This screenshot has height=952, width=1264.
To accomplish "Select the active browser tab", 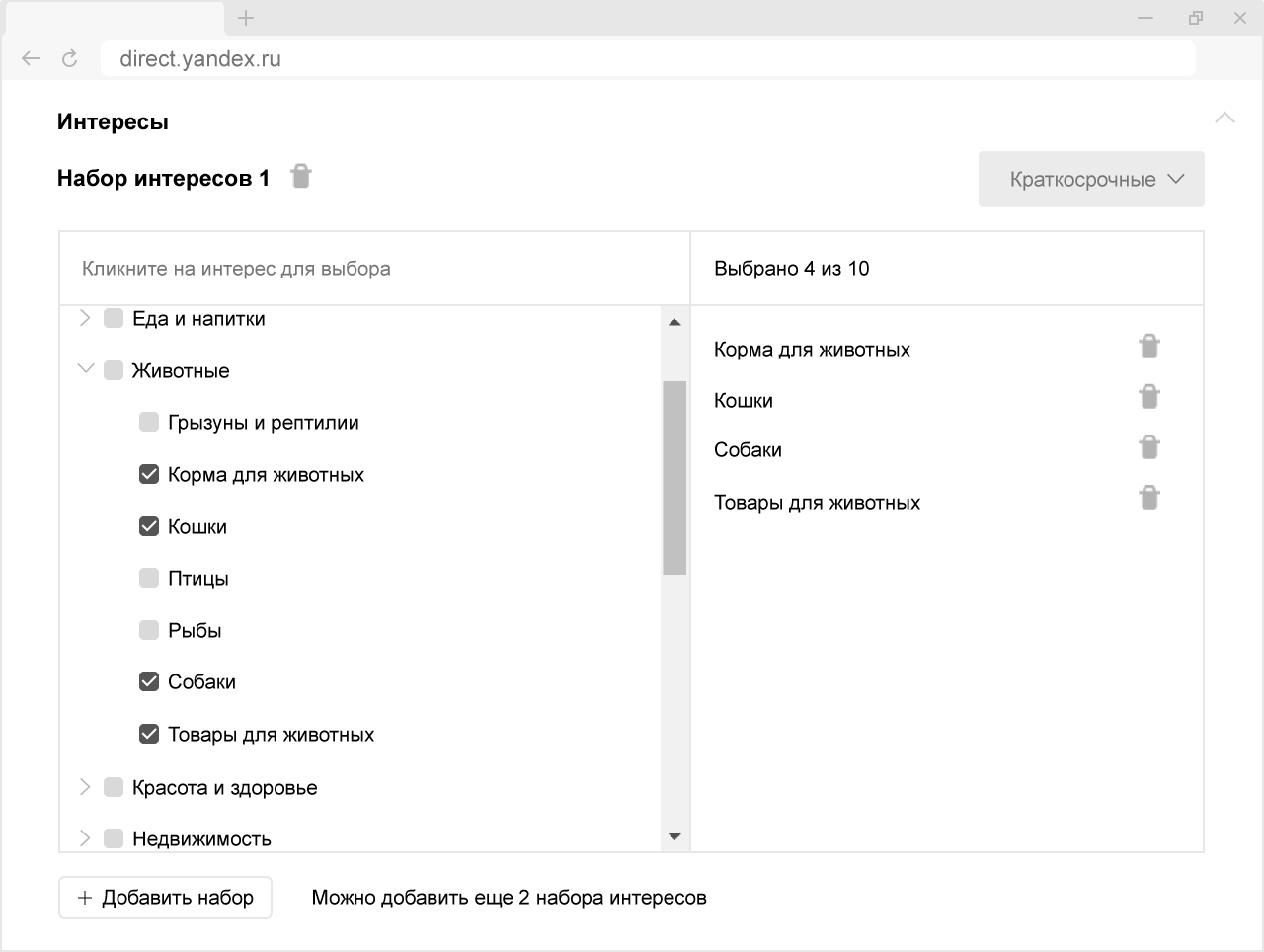I will [x=113, y=18].
